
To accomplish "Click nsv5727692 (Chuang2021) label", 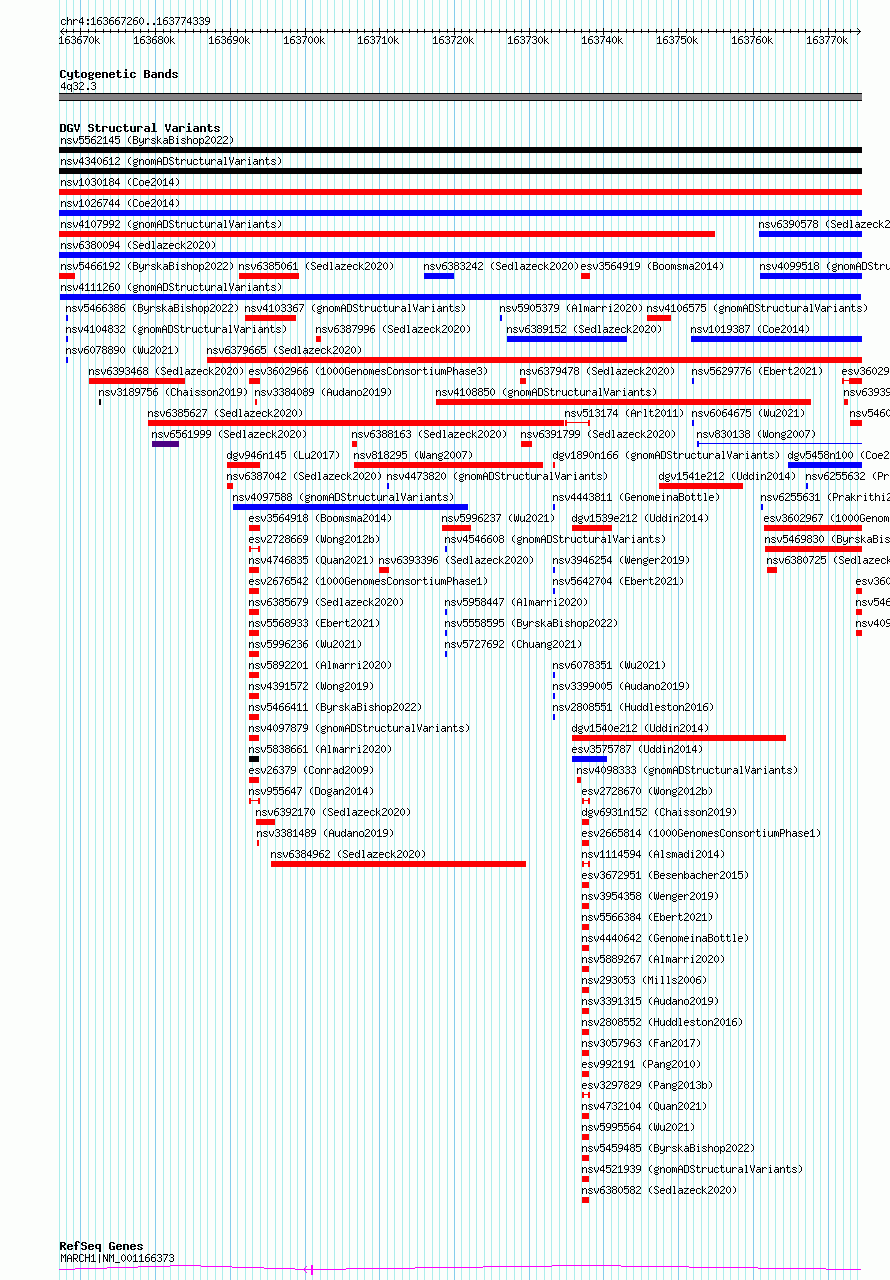I will [x=514, y=644].
